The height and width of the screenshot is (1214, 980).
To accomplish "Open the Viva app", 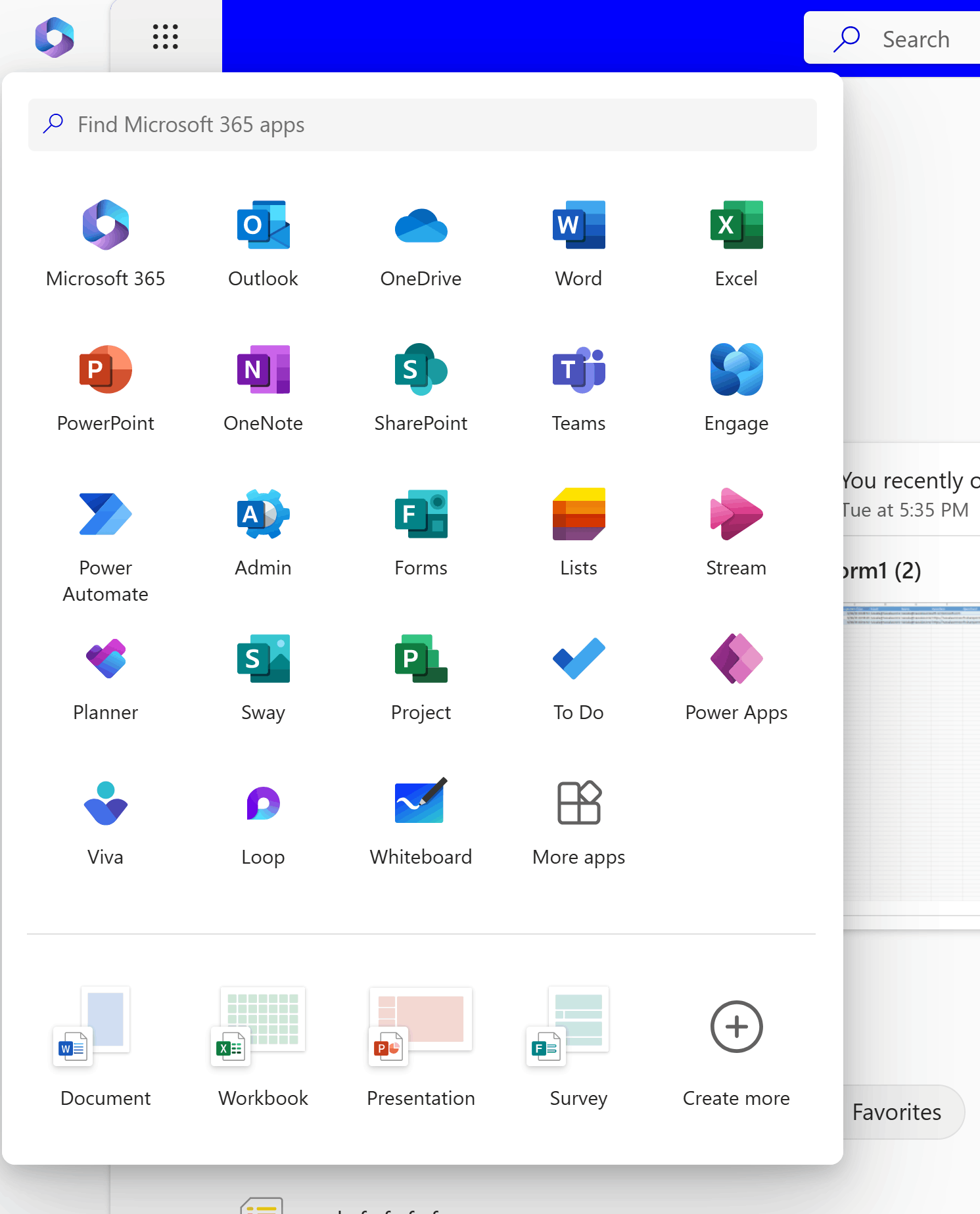I will click(105, 822).
